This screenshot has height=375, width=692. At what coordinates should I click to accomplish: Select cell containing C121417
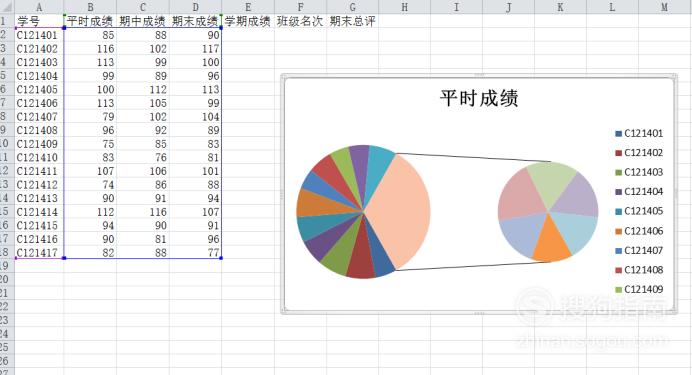point(39,252)
